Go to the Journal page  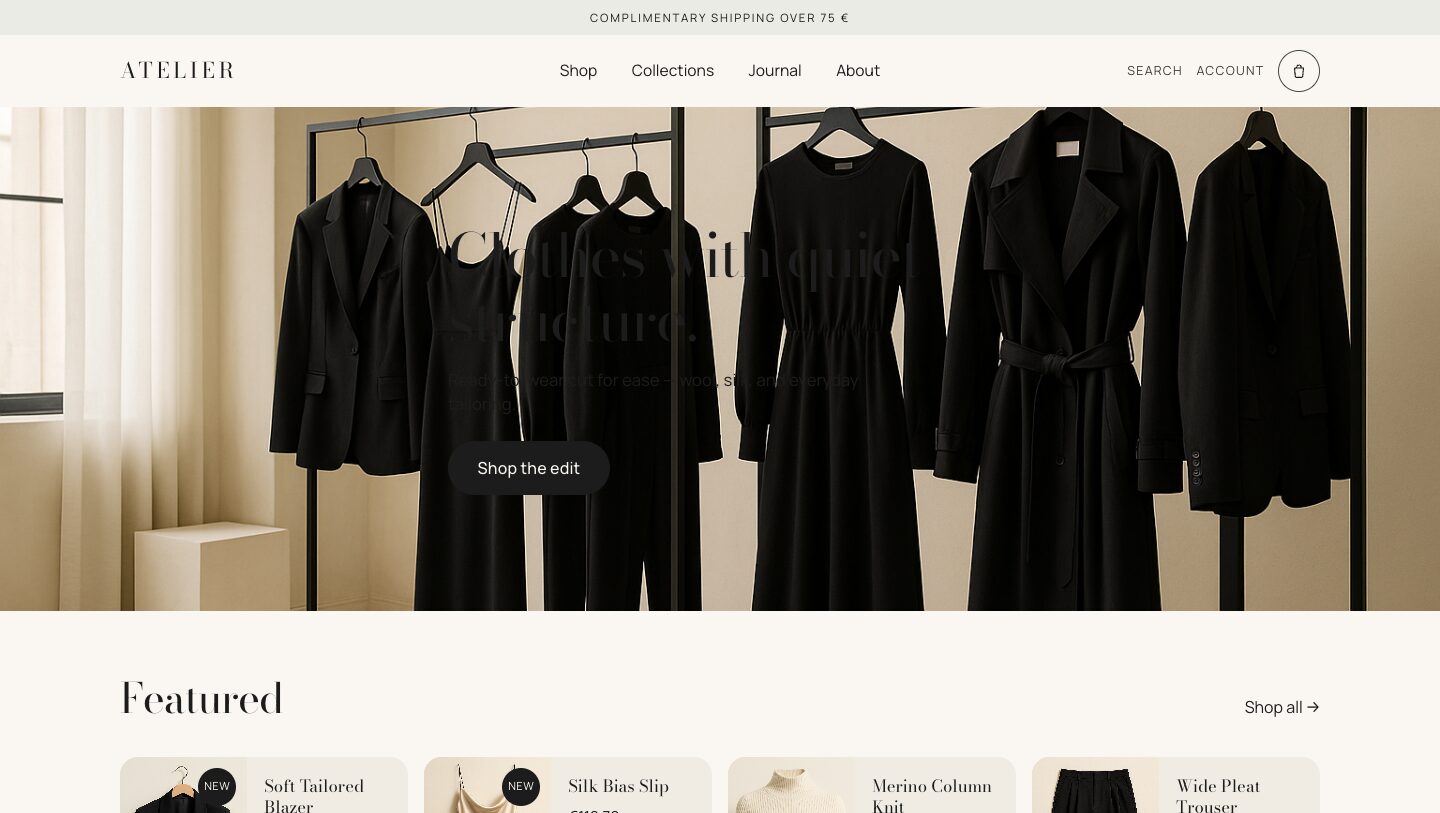[x=774, y=71]
